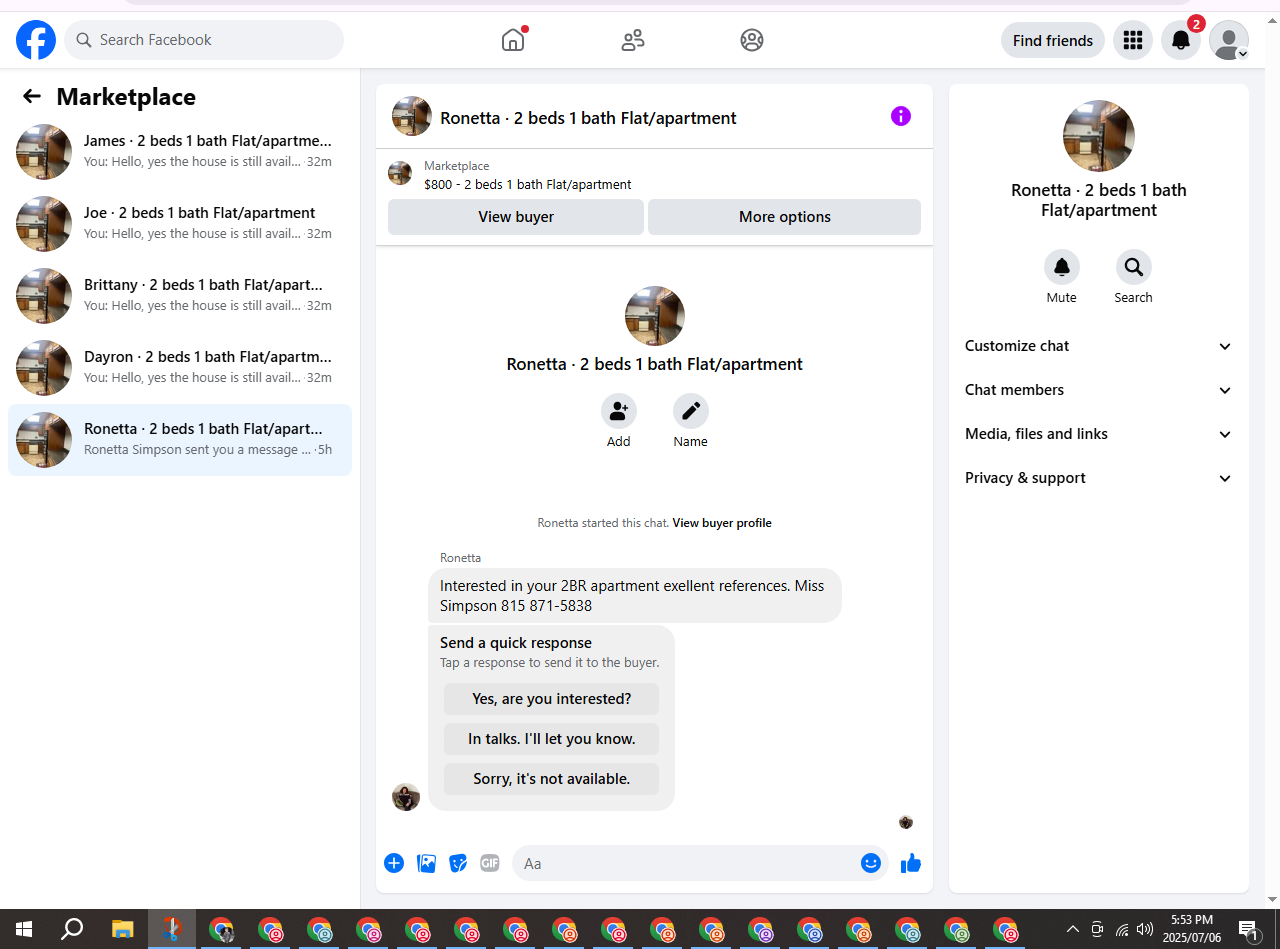Click sender avatar beside quick response box
1280x949 pixels.
pyautogui.click(x=406, y=797)
